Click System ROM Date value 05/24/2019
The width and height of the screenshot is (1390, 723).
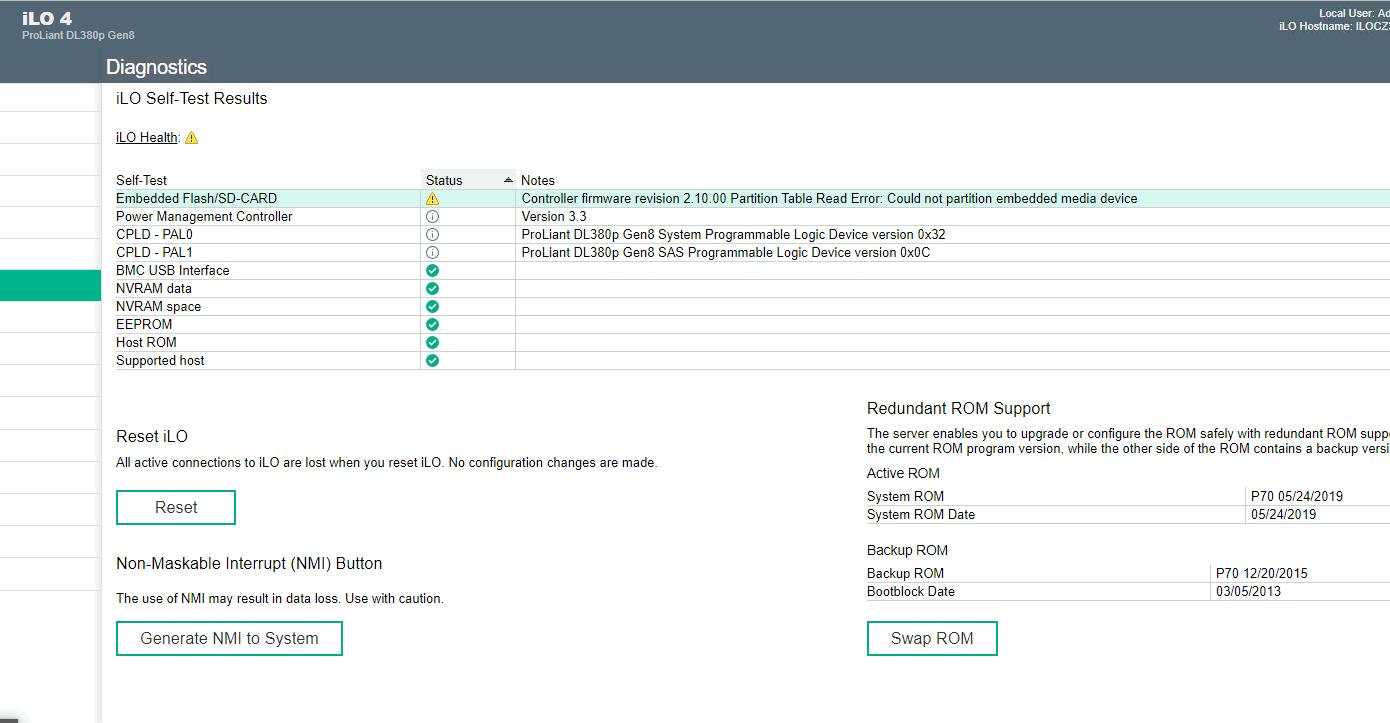[1283, 515]
